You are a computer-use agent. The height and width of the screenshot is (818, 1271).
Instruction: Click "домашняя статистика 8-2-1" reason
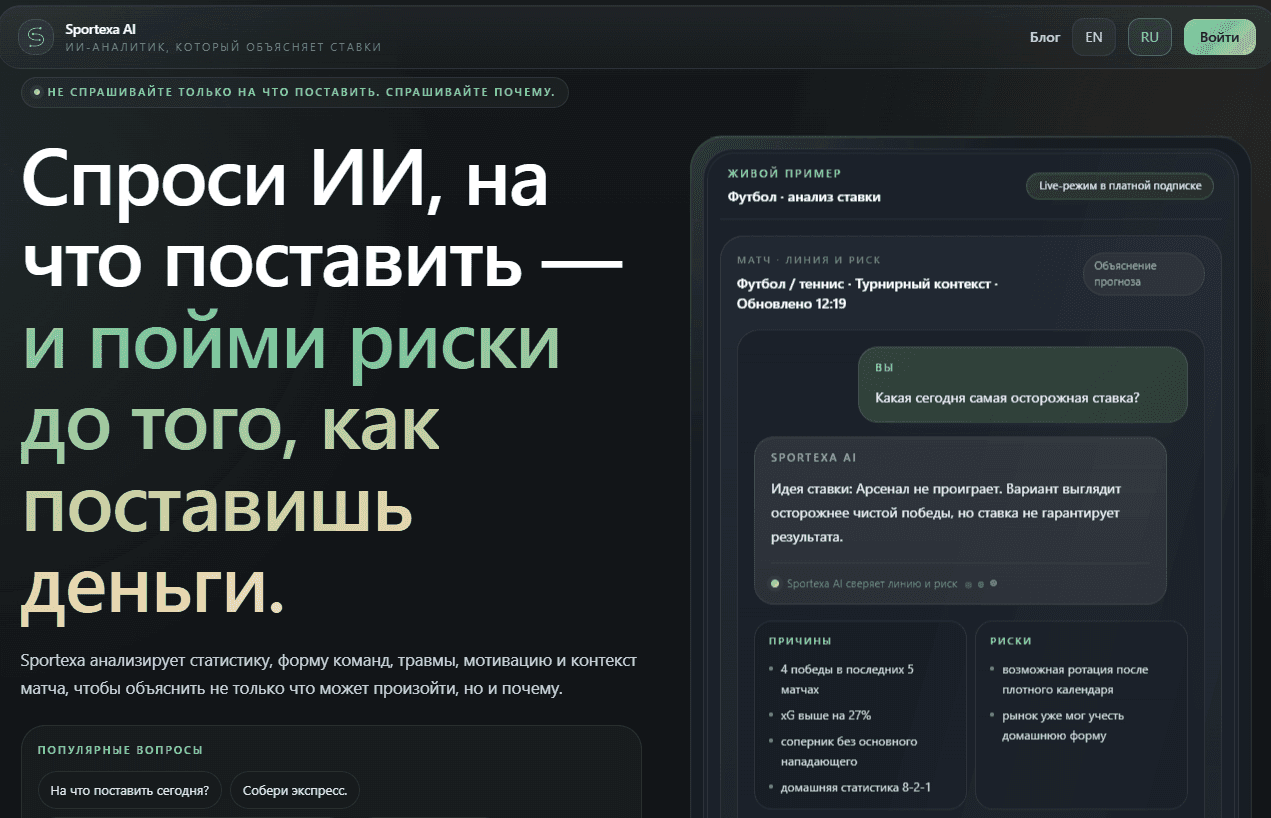click(855, 788)
